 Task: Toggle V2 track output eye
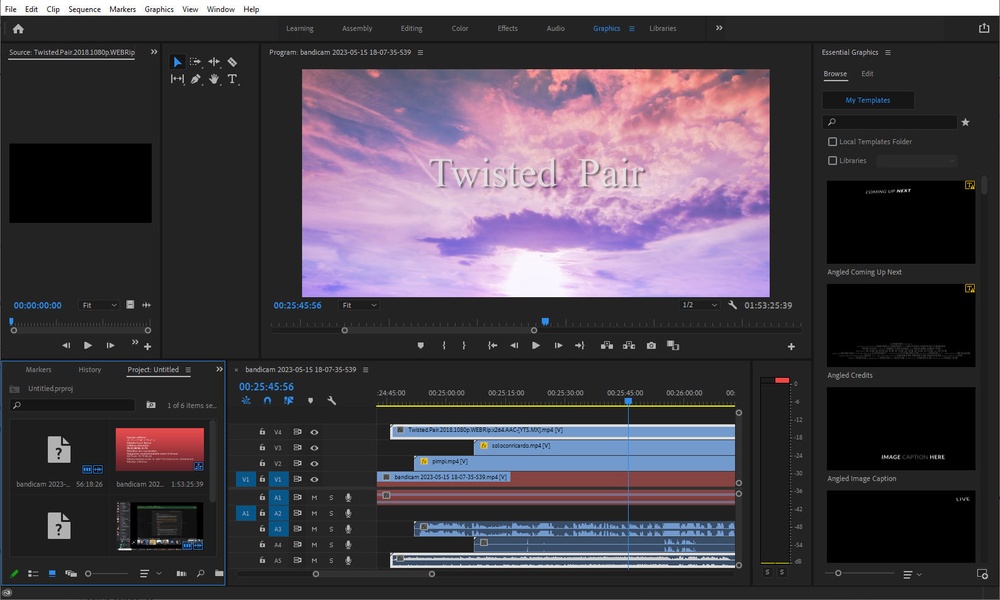pyautogui.click(x=314, y=464)
